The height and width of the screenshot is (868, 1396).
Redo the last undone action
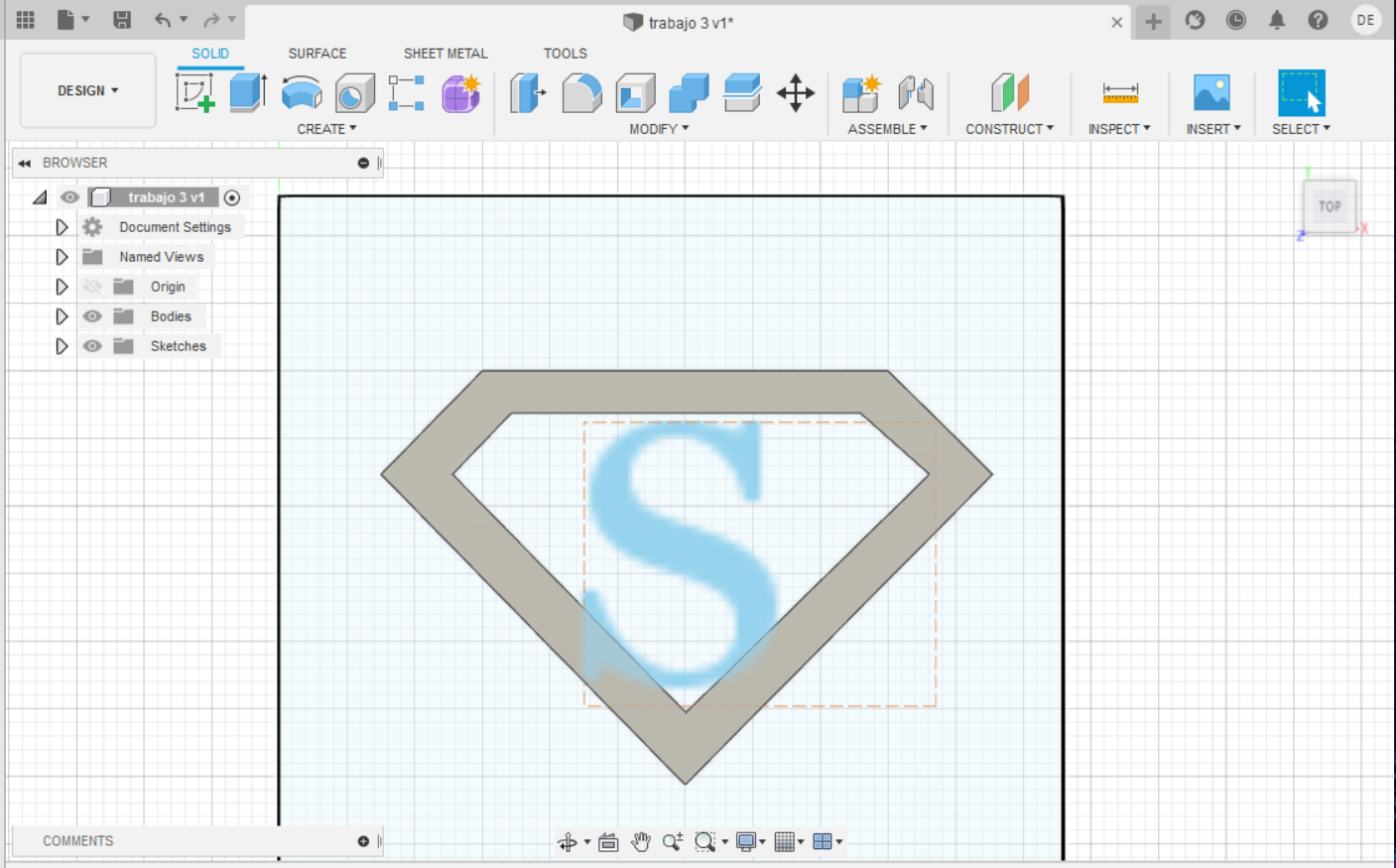click(211, 20)
